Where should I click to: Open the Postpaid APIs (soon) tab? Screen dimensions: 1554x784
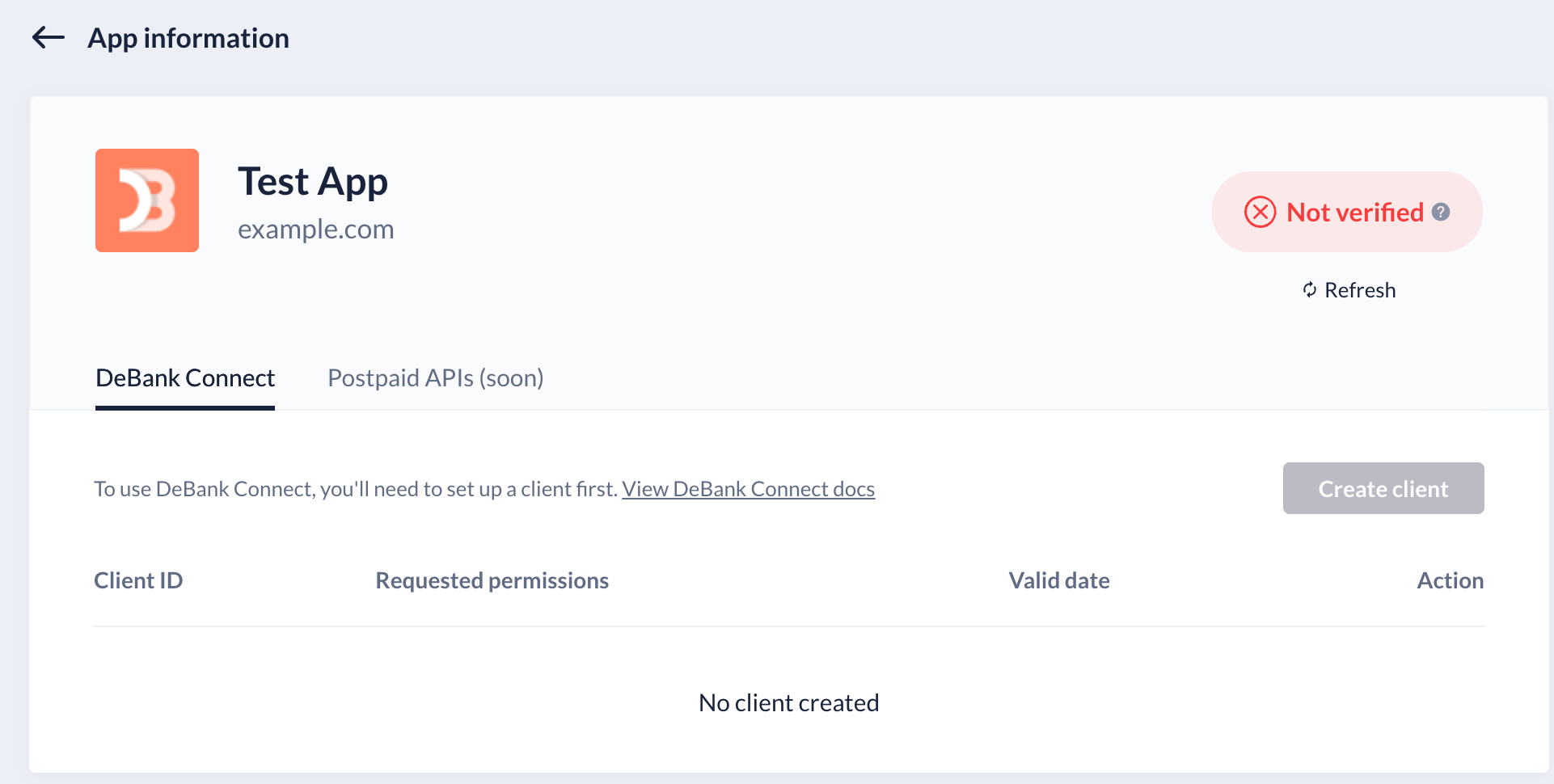pyautogui.click(x=436, y=378)
